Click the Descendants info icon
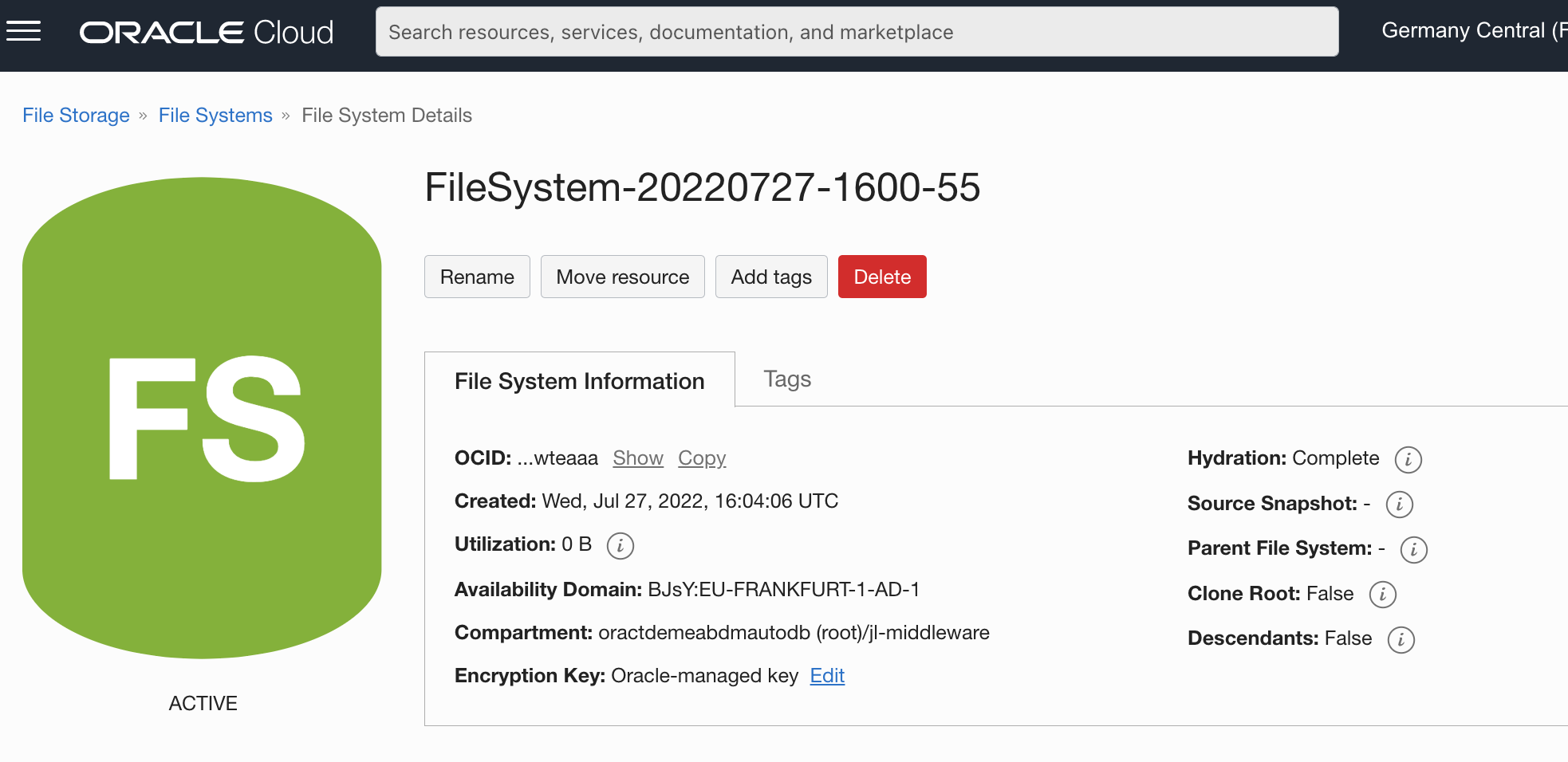1568x762 pixels. point(1401,640)
